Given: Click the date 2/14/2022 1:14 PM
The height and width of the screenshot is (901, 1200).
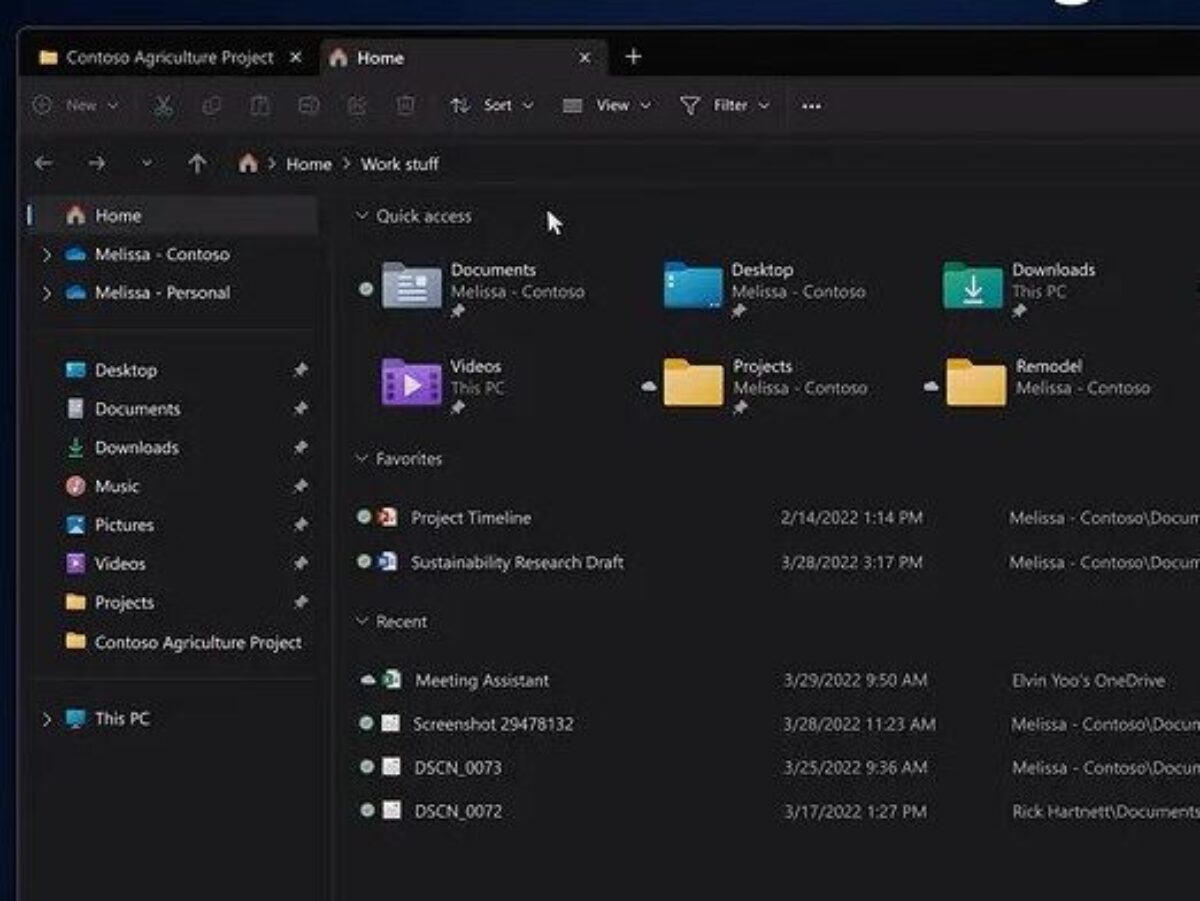Looking at the screenshot, I should 852,518.
